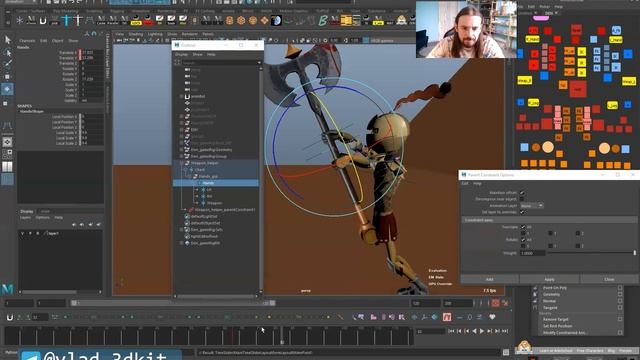The image size is (640, 360).
Task: Toggle the red Auto Key button
Action: [495, 303]
